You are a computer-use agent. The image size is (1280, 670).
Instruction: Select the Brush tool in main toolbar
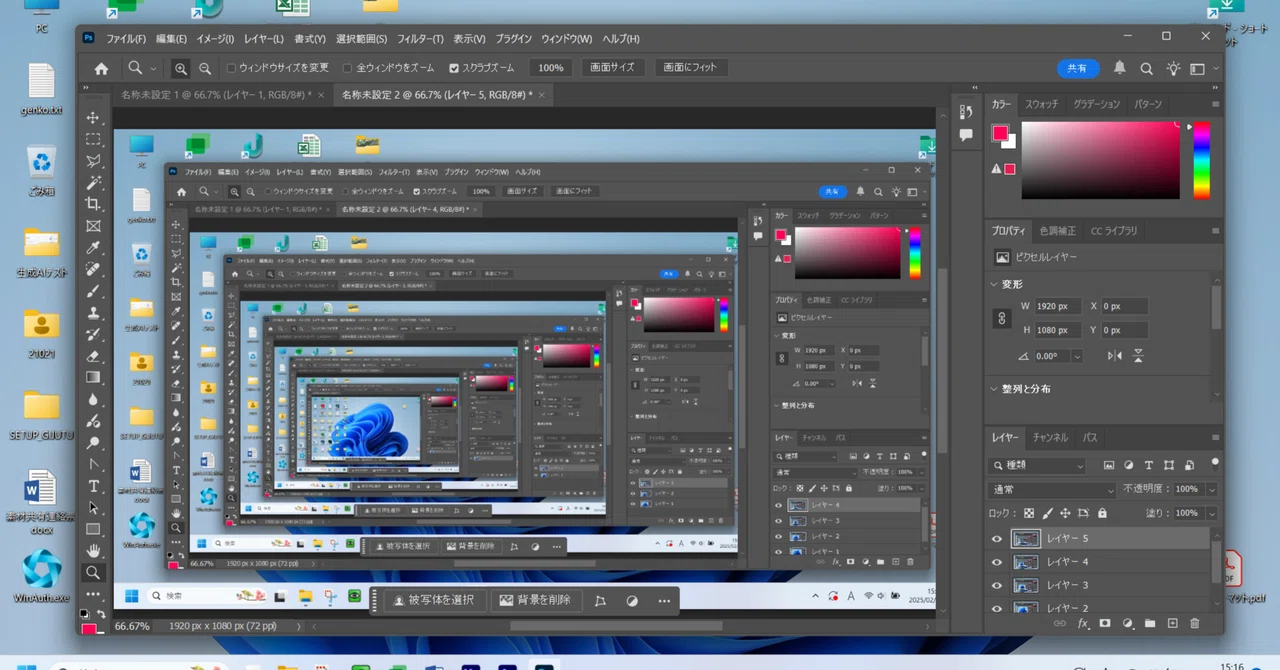click(x=93, y=291)
